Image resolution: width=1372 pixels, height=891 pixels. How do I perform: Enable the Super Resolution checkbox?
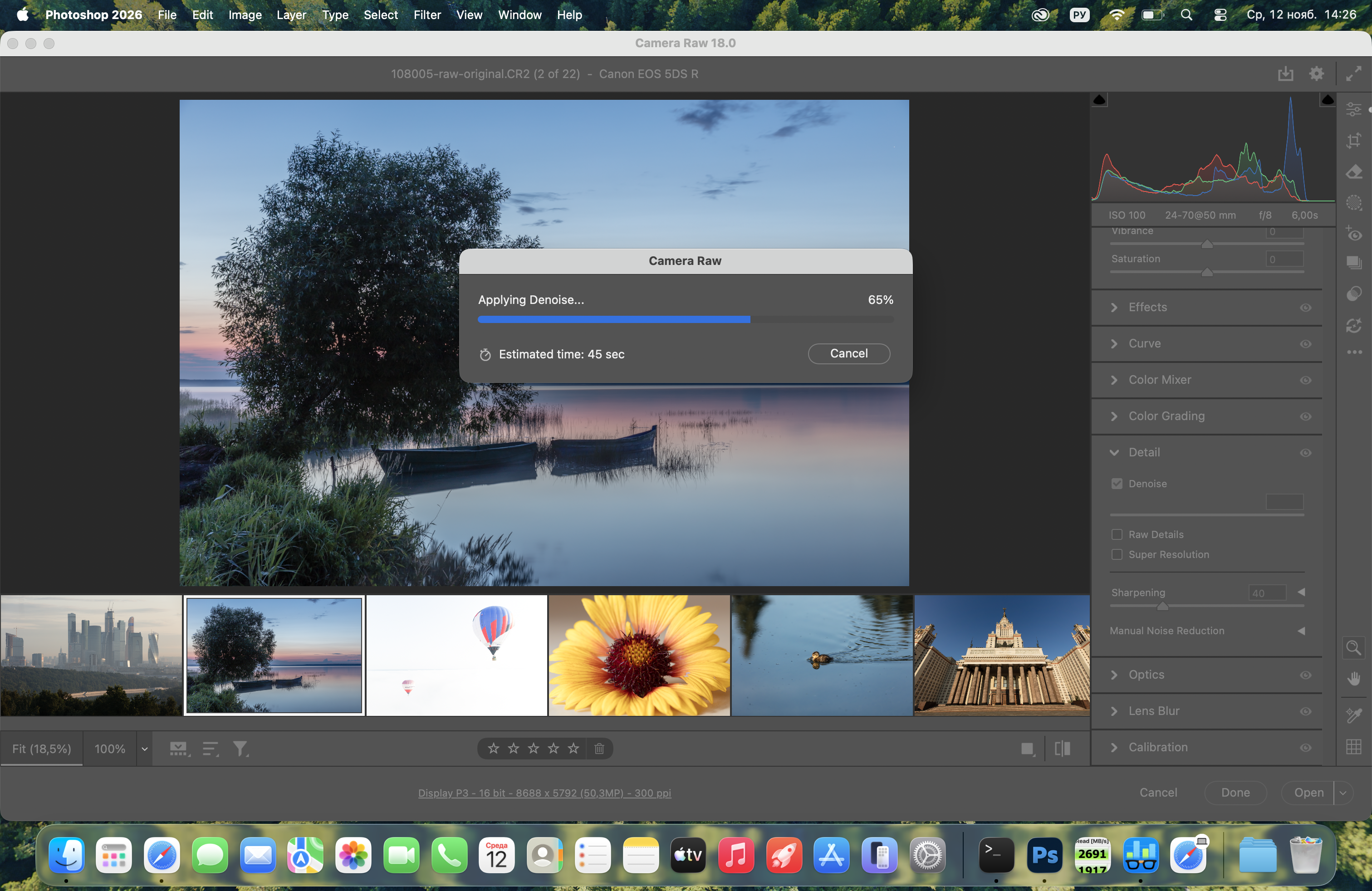(x=1117, y=554)
